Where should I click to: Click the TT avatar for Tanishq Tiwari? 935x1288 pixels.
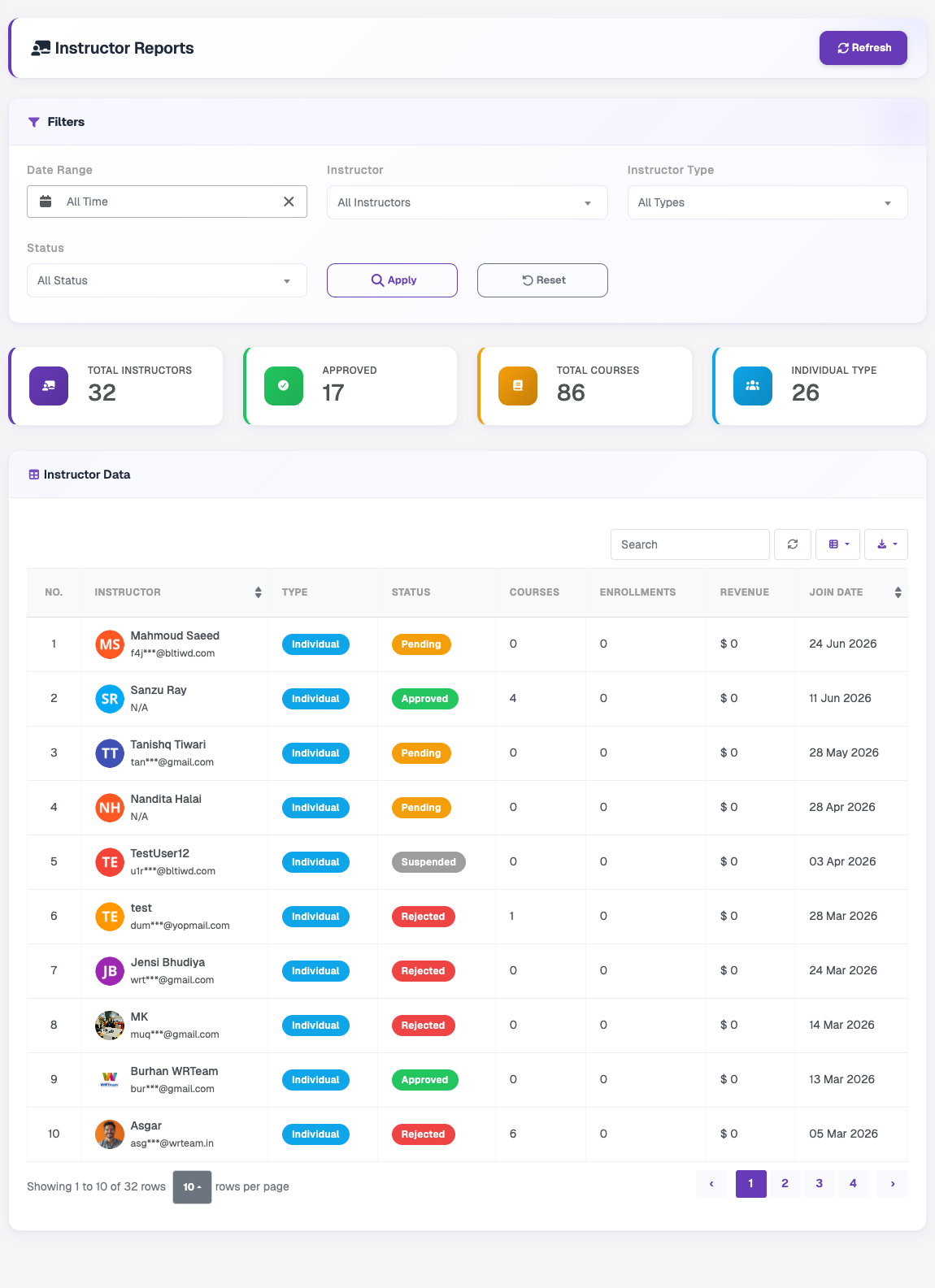coord(110,753)
